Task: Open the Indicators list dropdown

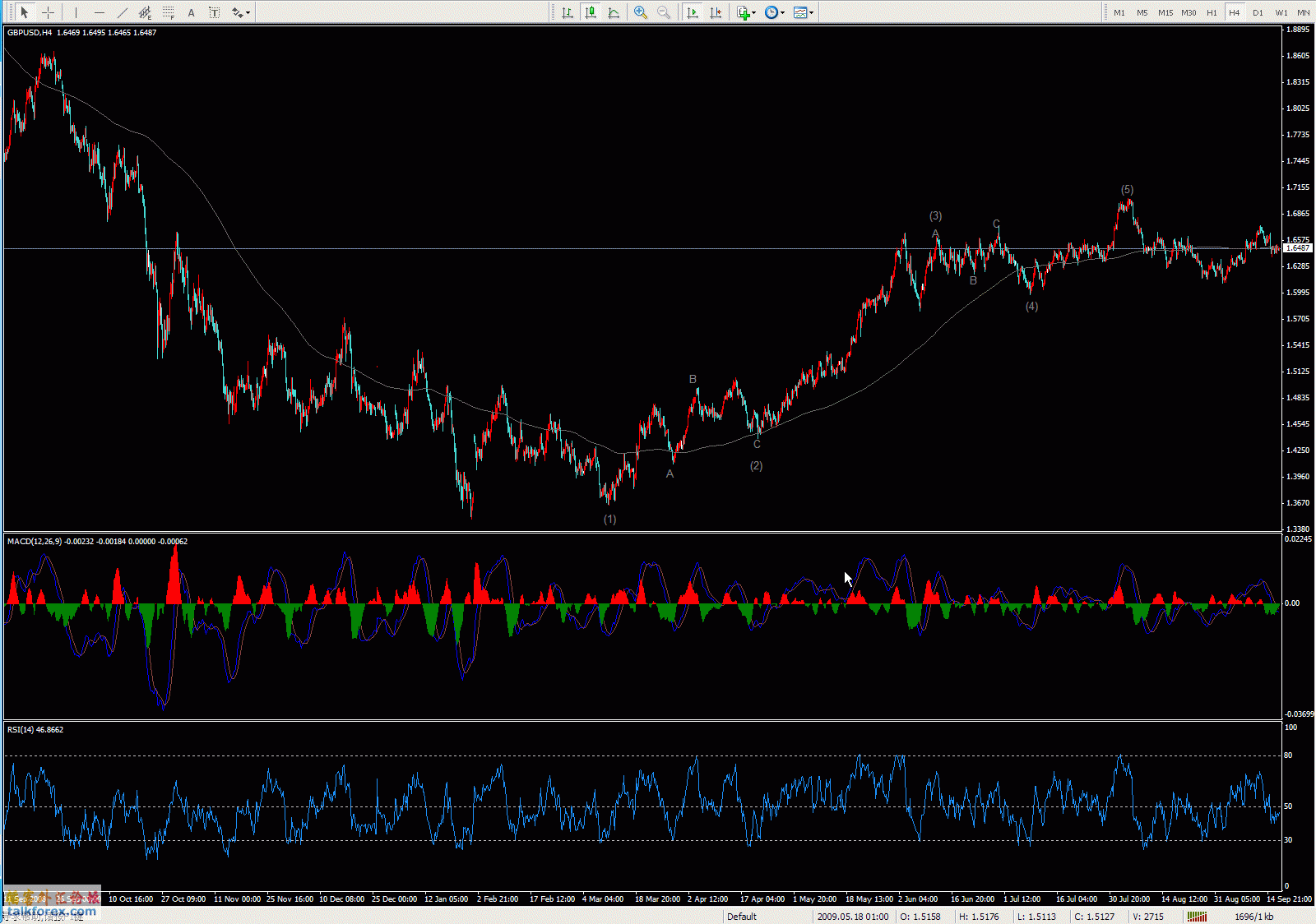Action: (746, 12)
